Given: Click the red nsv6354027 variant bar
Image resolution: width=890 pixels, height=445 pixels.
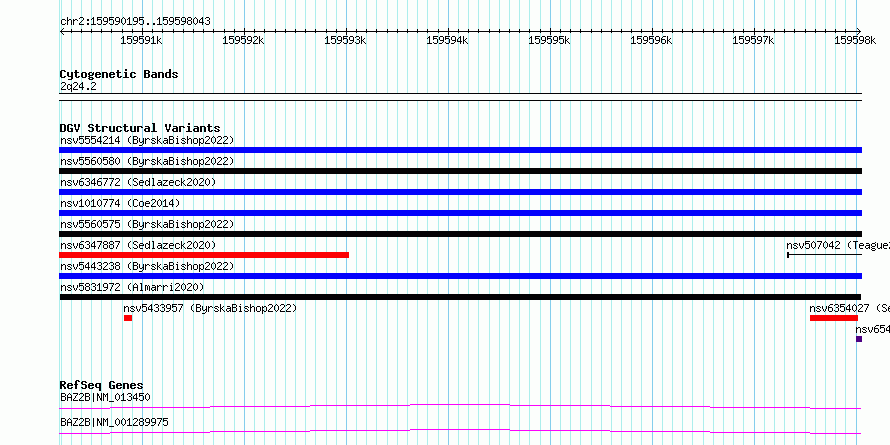Looking at the screenshot, I should pos(834,318).
